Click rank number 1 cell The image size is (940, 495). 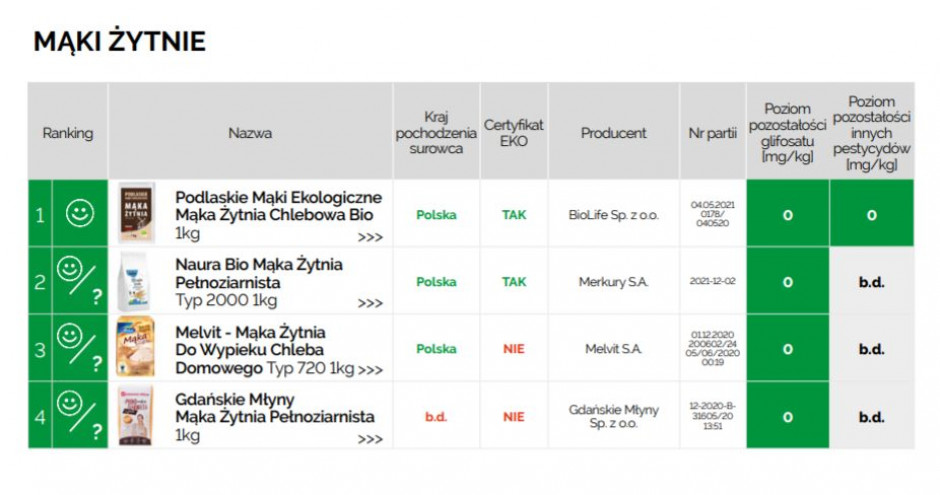(x=40, y=215)
